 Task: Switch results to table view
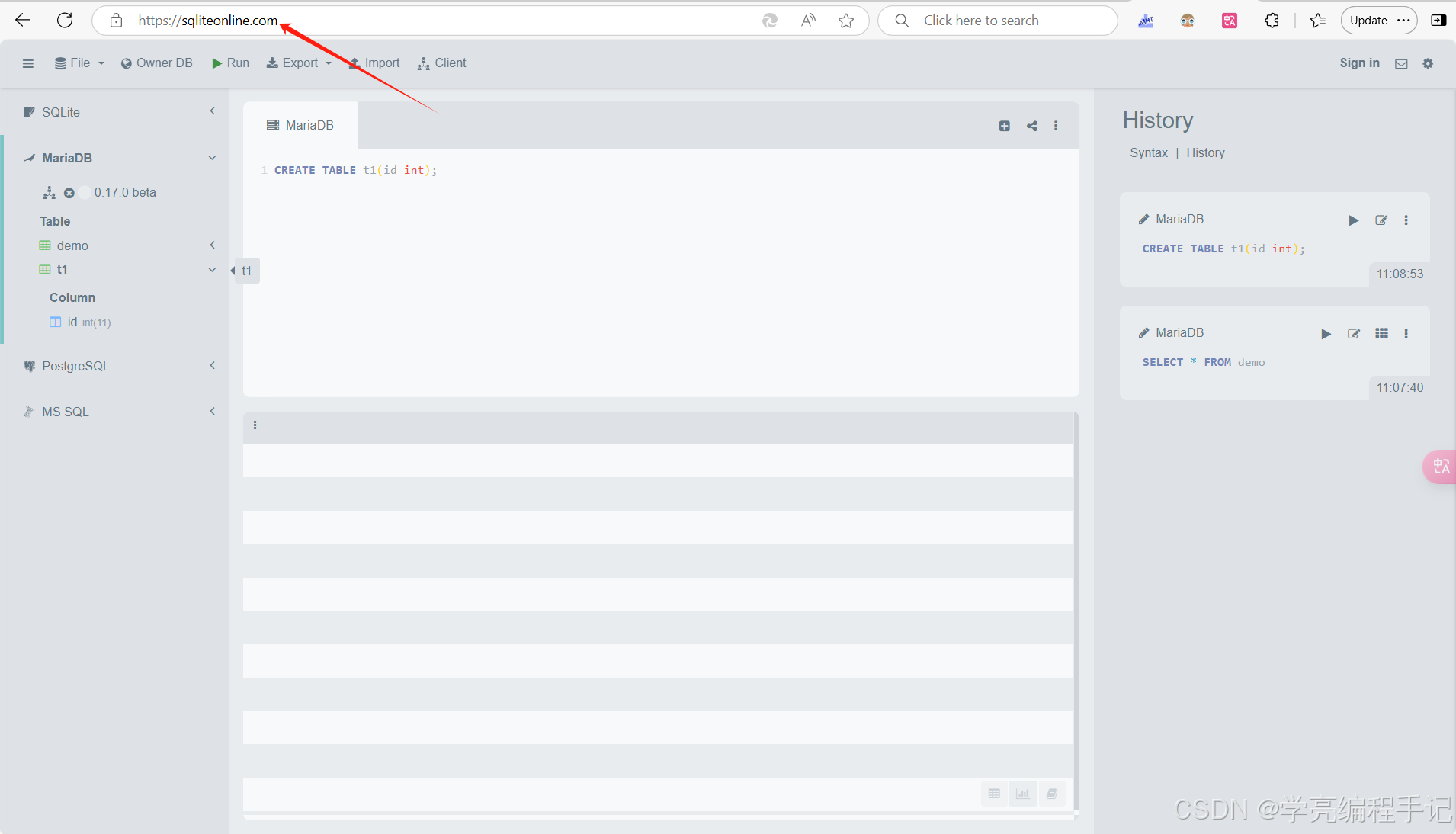tap(994, 794)
